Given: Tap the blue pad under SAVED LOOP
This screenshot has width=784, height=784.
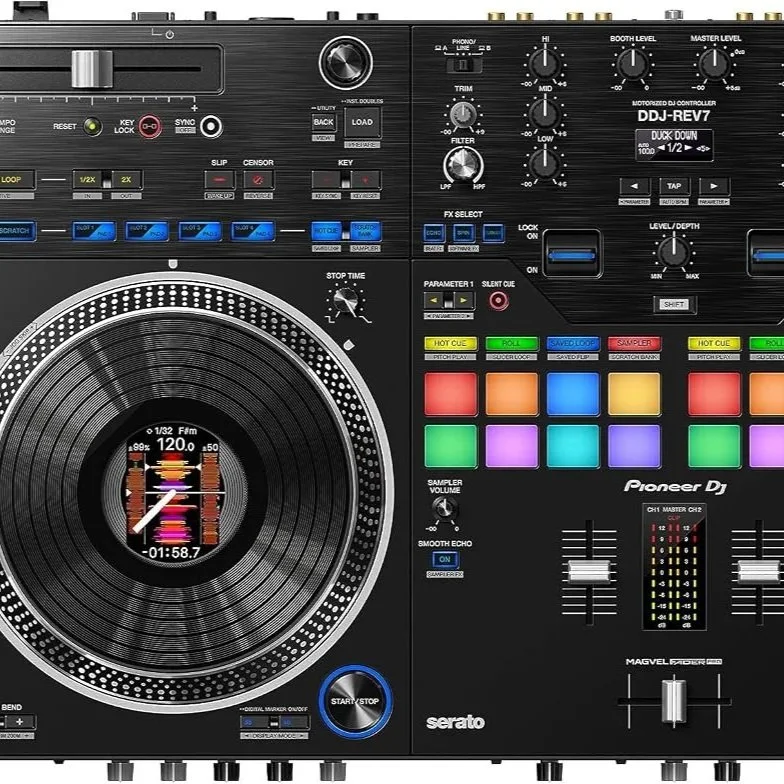Looking at the screenshot, I should click(x=573, y=394).
